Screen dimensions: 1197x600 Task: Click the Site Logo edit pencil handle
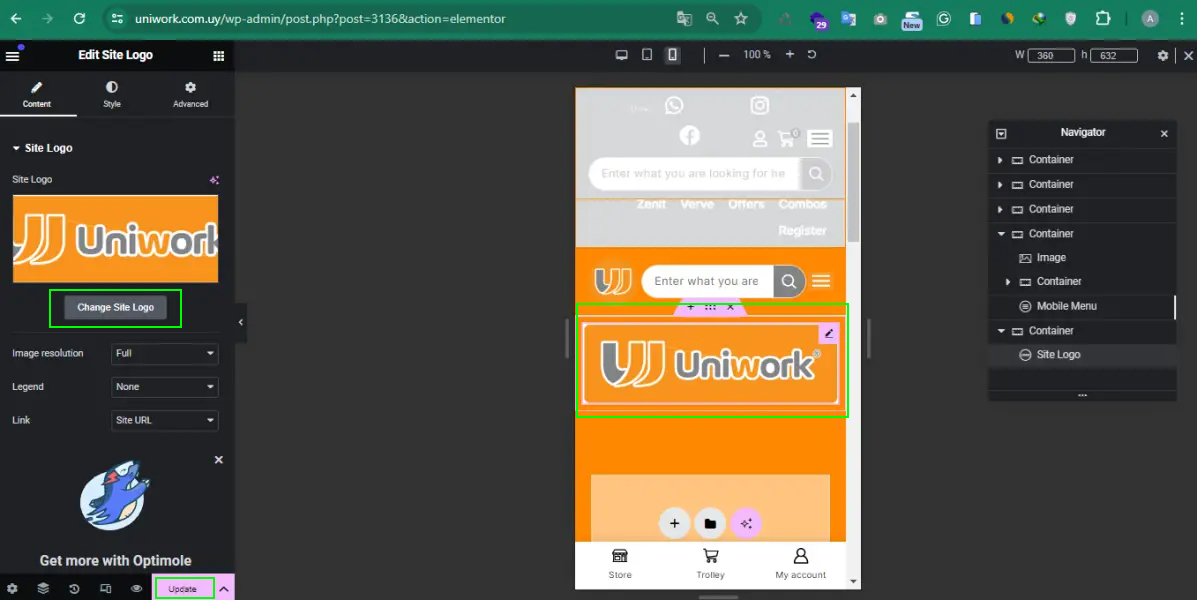[829, 334]
